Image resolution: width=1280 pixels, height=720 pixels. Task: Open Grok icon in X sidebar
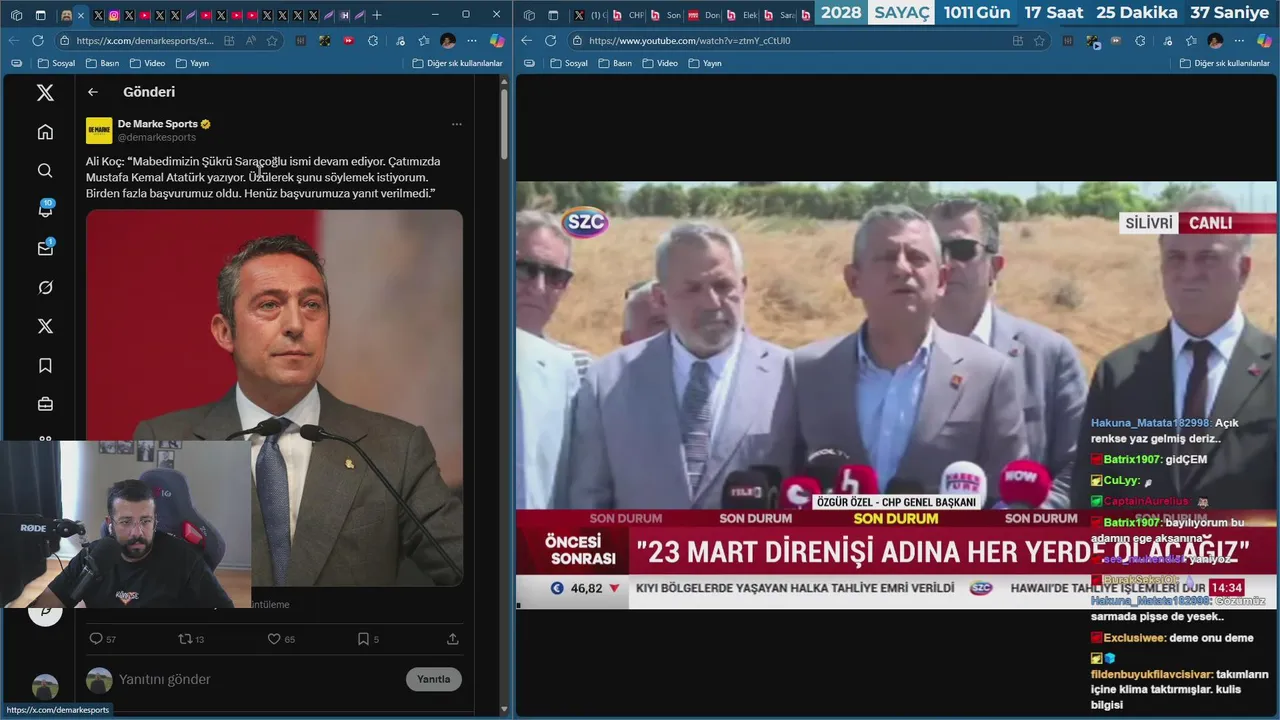coord(45,288)
